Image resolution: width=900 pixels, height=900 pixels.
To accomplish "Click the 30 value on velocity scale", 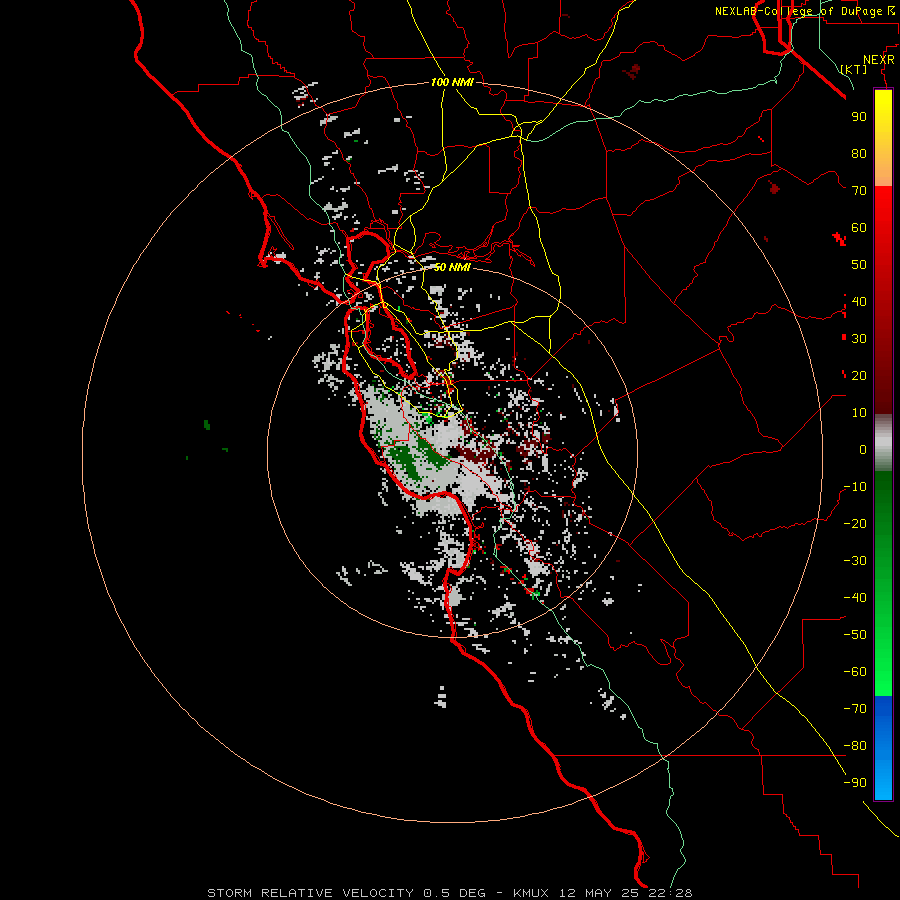I will click(859, 339).
